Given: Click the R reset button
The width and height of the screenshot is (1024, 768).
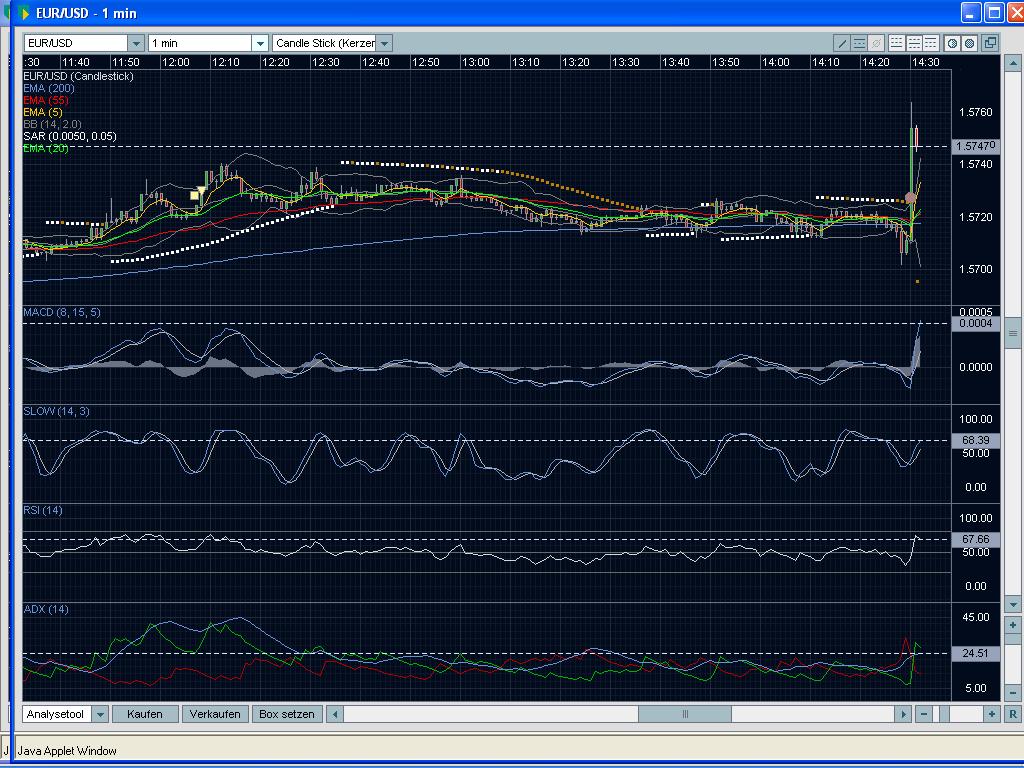Looking at the screenshot, I should (1013, 714).
